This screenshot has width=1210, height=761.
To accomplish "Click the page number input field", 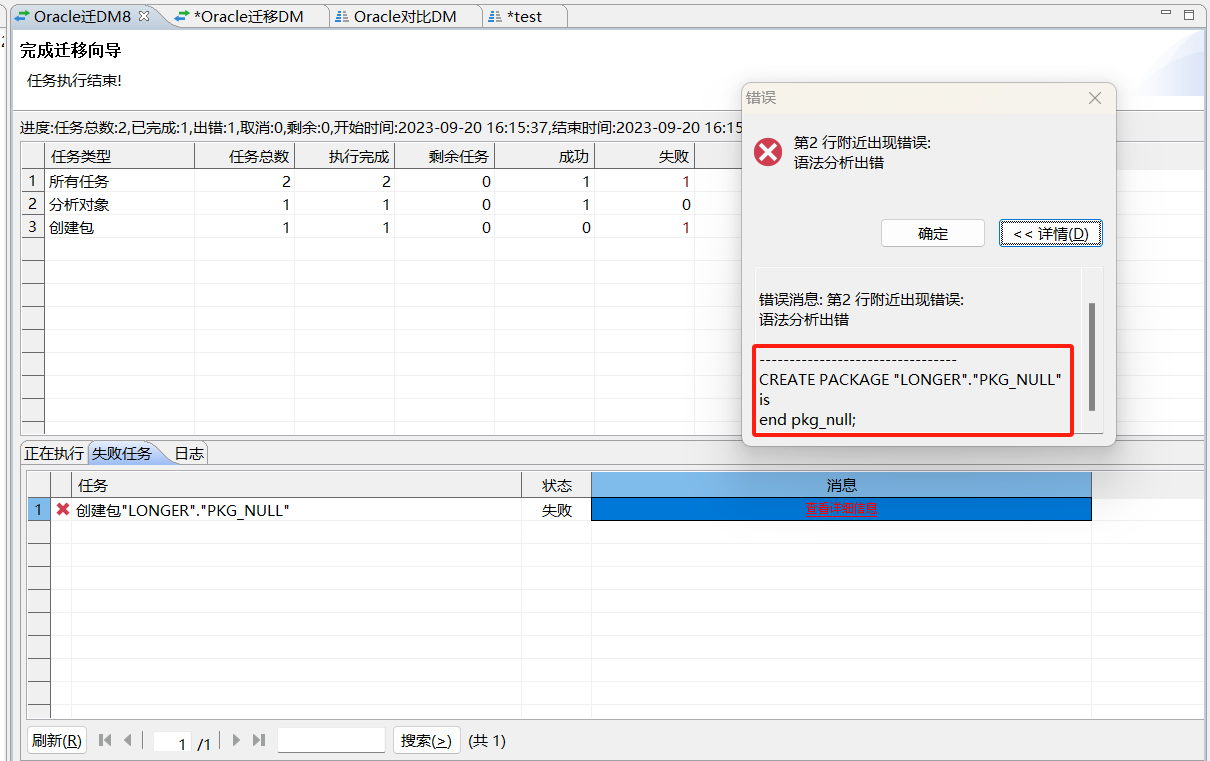I will [x=170, y=740].
